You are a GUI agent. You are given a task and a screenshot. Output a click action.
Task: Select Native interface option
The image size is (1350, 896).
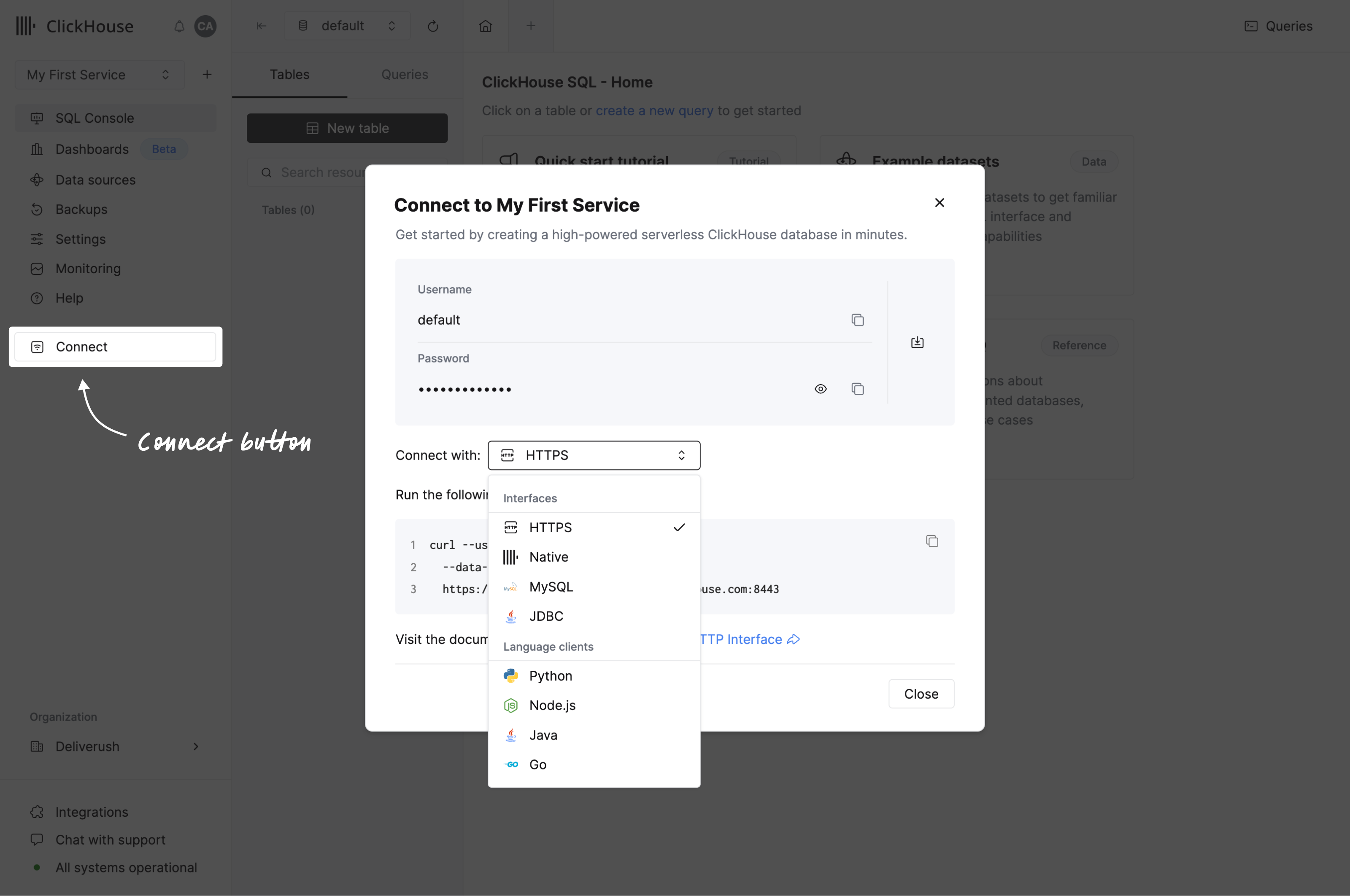pos(548,556)
